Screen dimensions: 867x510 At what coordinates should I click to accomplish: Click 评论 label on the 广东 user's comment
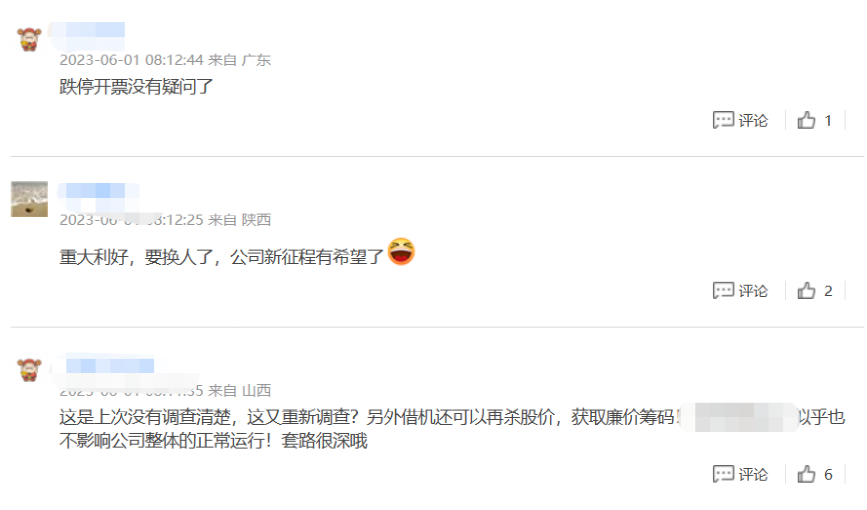point(753,121)
